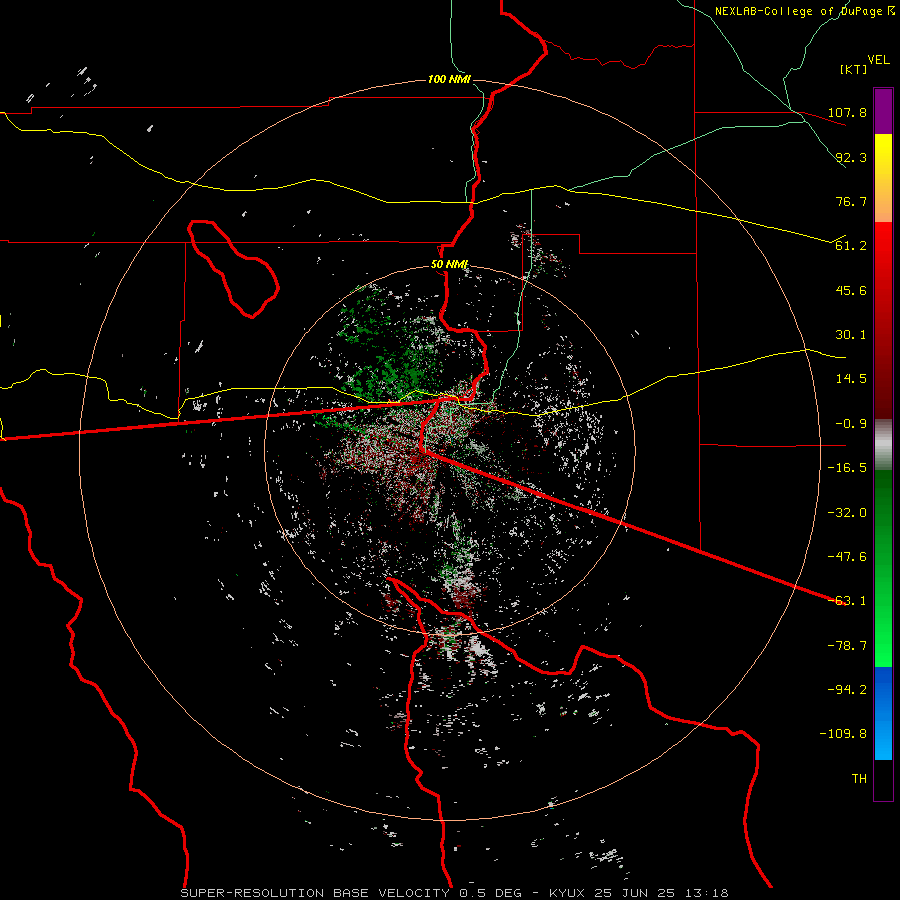Select the 61.2 velocity scale value

point(851,246)
